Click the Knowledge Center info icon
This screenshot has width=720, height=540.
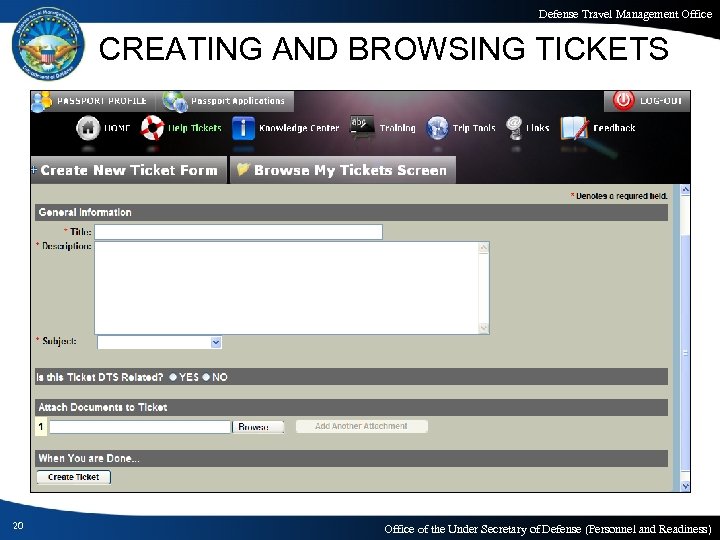(x=243, y=128)
